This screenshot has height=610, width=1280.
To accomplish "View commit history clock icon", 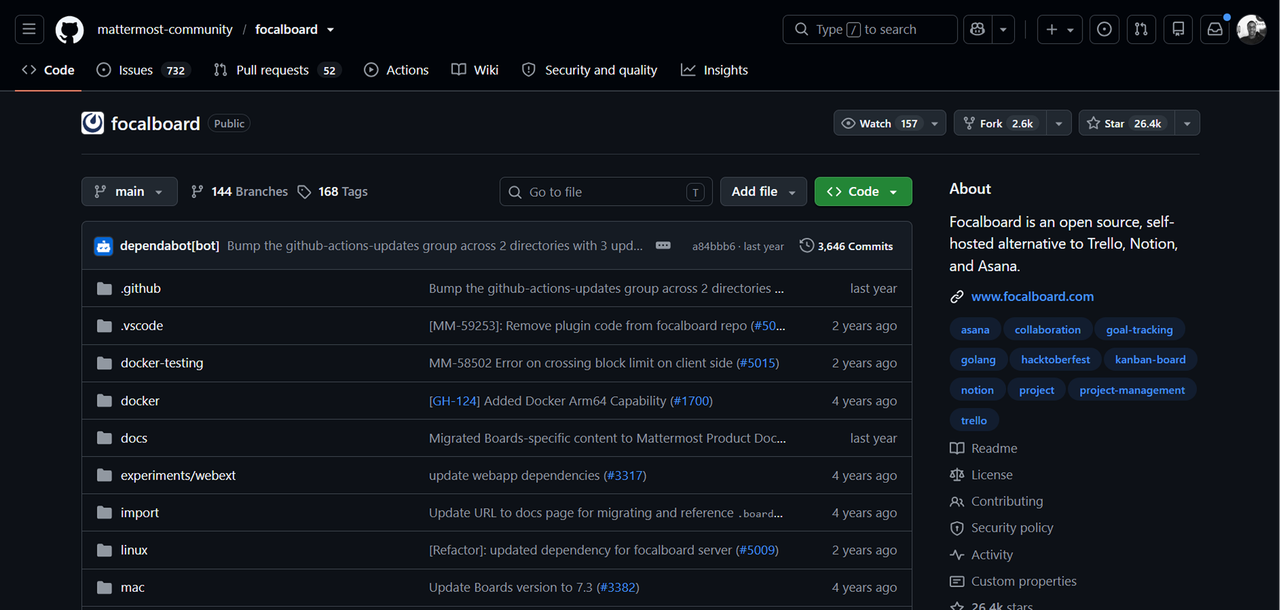I will [806, 245].
